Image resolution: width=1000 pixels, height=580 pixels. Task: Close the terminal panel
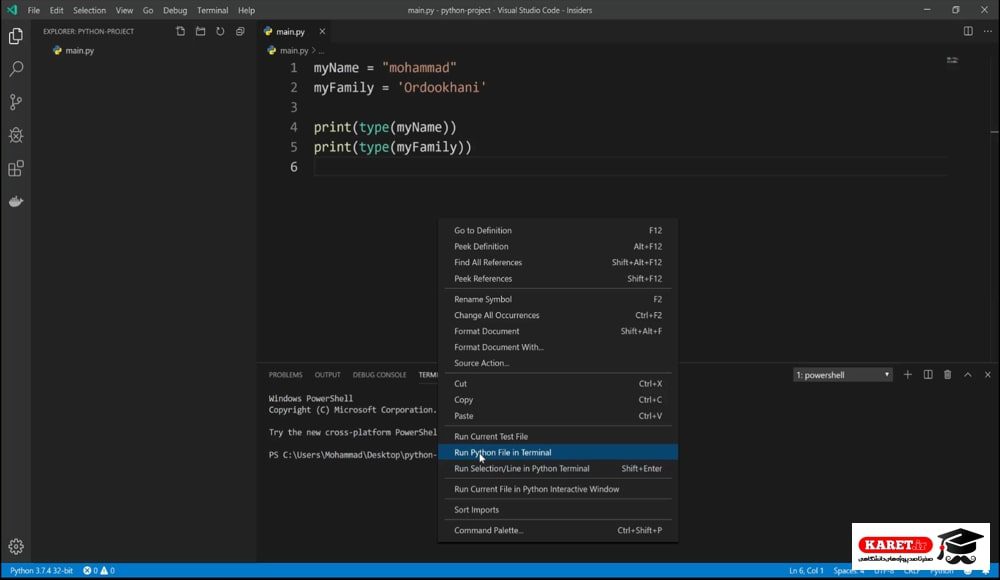(x=988, y=375)
